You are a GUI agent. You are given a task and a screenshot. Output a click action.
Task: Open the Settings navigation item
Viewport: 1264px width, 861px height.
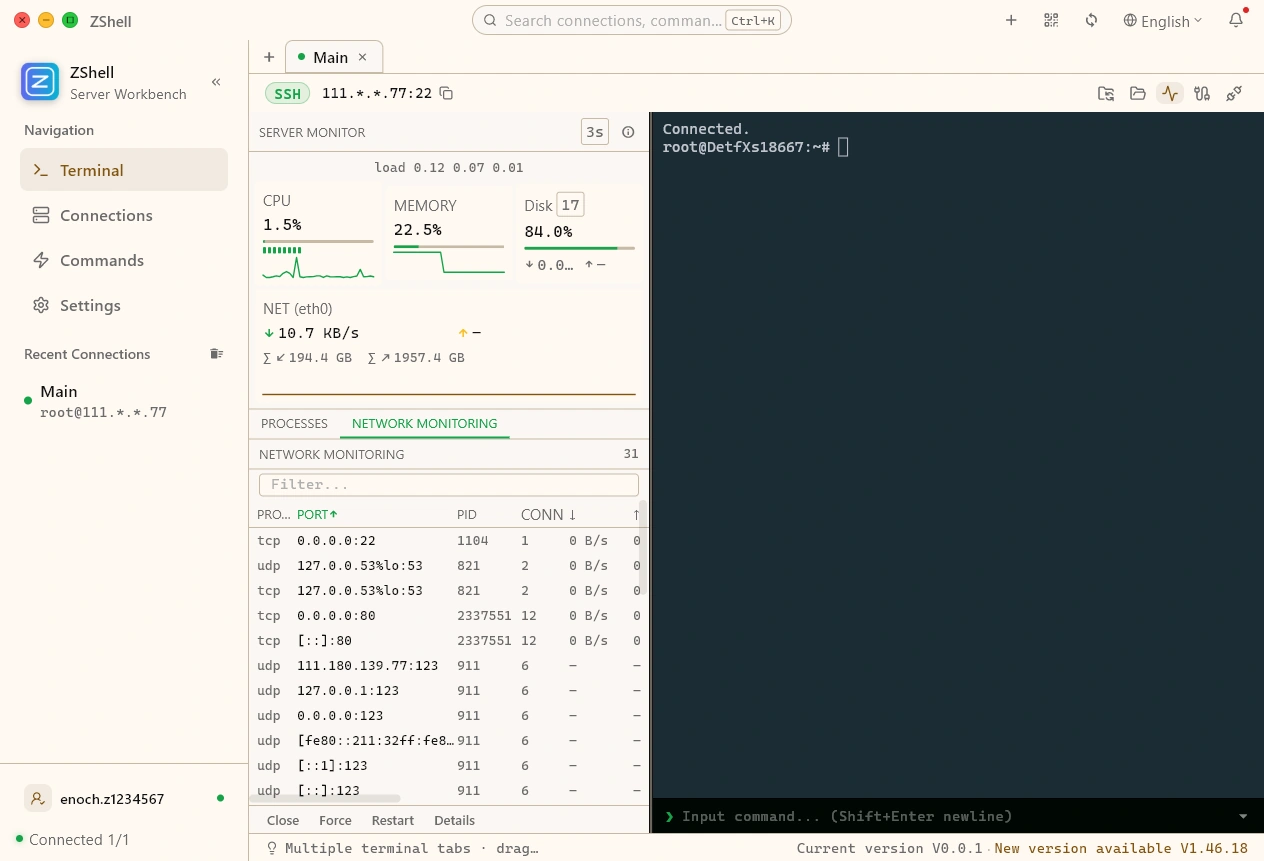click(124, 305)
